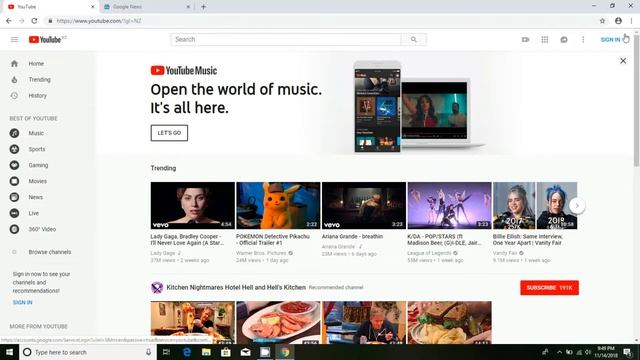640x360 pixels.
Task: Launch Microsoft Edge from taskbar
Action: [x=187, y=352]
